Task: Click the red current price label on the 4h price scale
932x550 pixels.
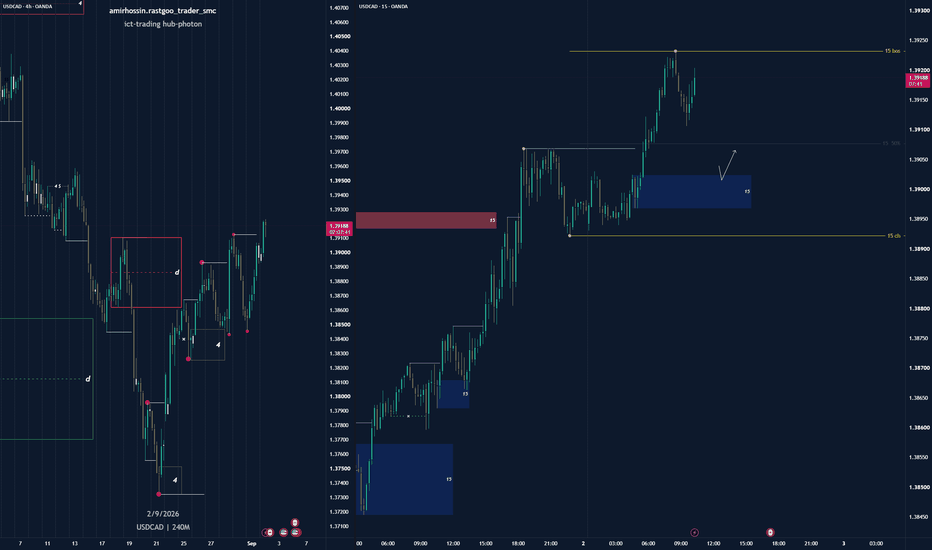Action: (339, 229)
